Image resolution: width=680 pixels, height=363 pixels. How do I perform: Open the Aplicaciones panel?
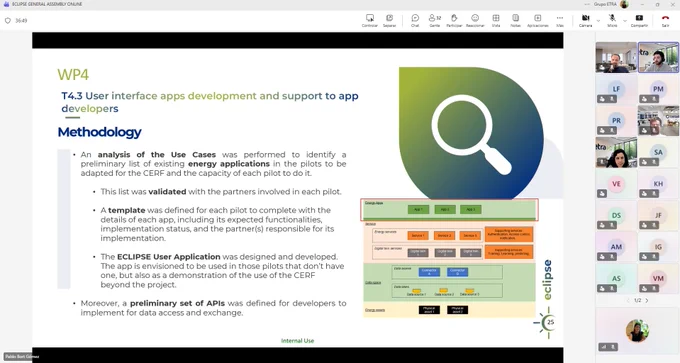(538, 20)
